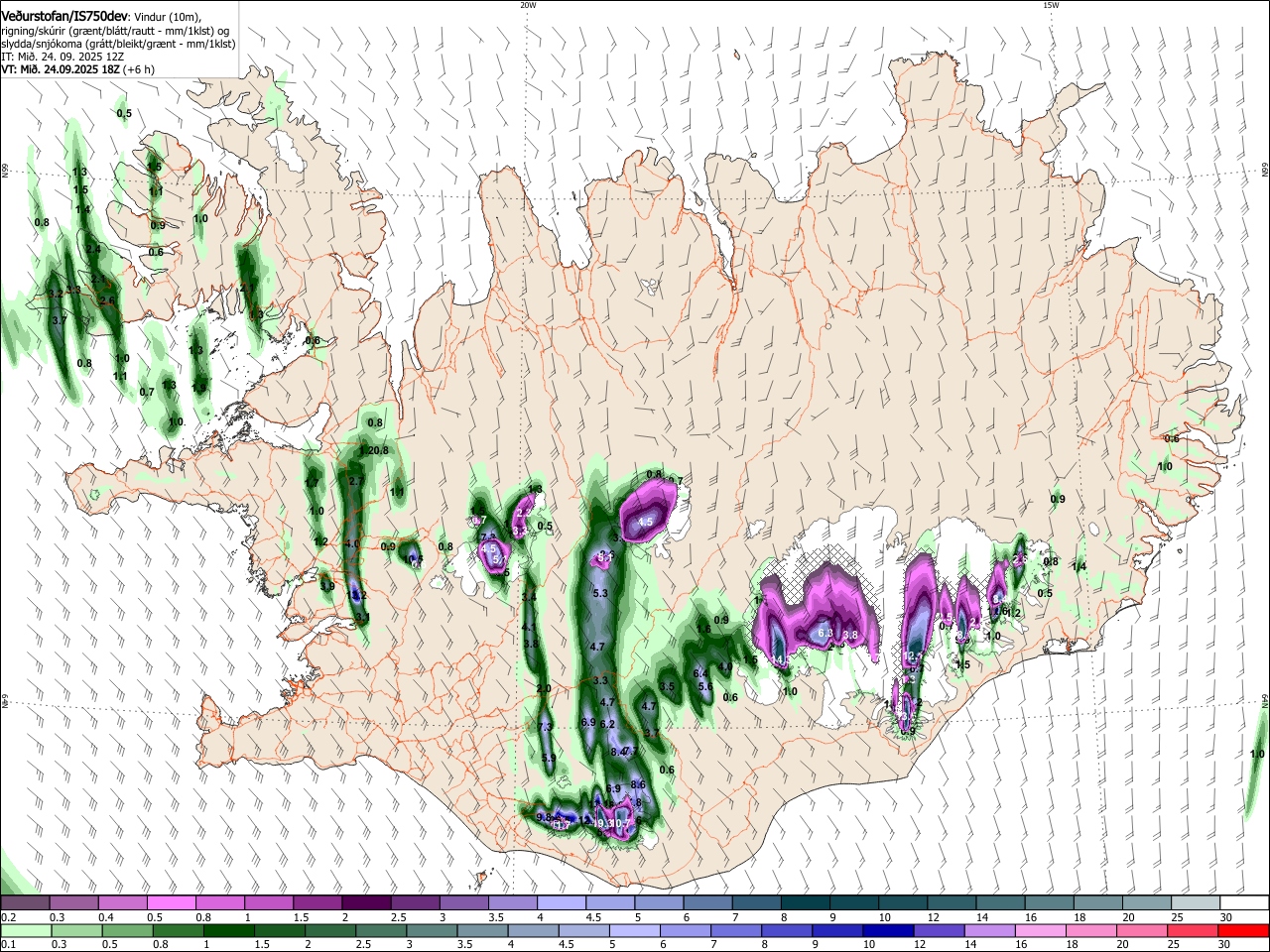
Task: Pick the white snow swatch above label 30
Action: pos(1245,903)
